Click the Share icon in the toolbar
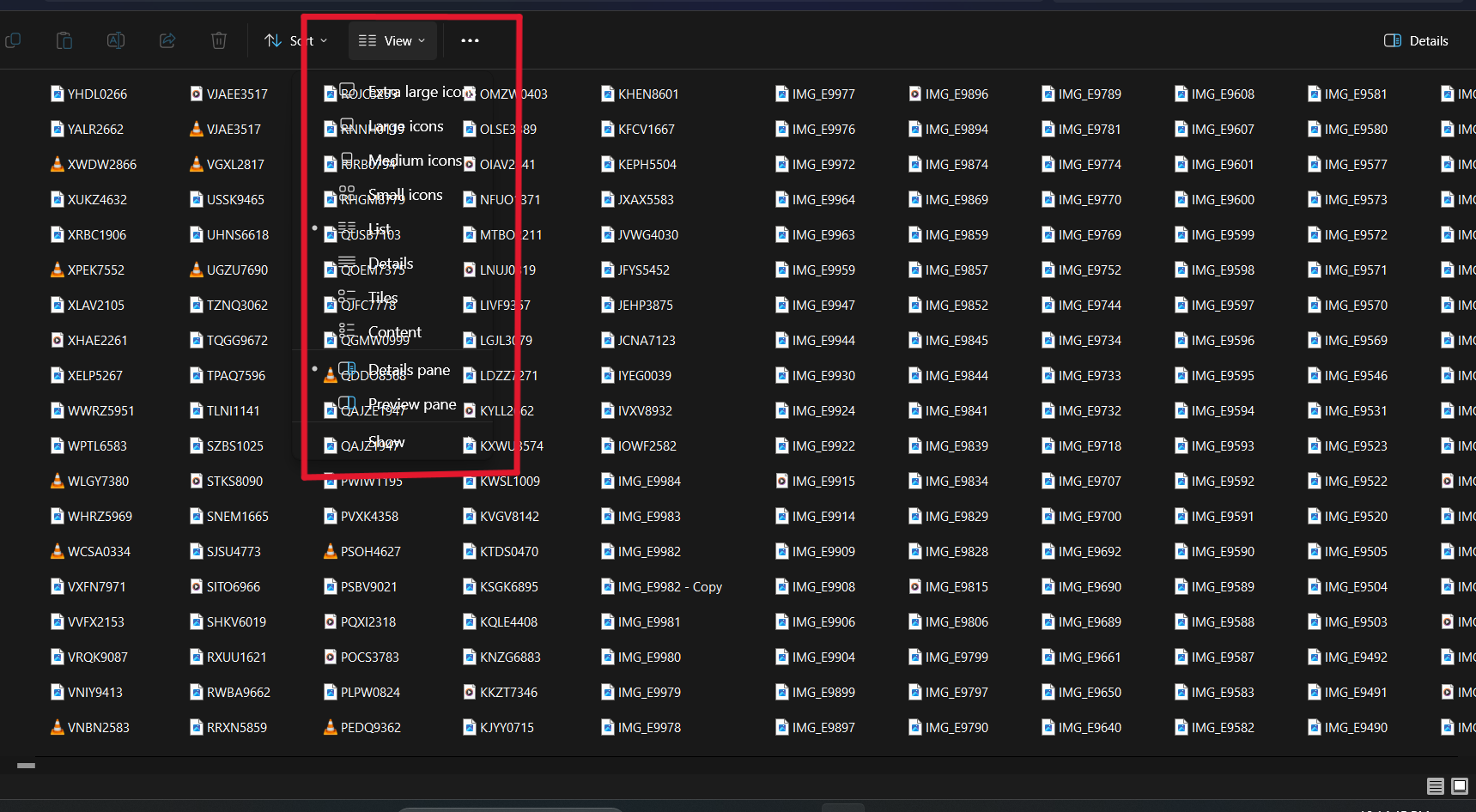The height and width of the screenshot is (812, 1476). [167, 40]
